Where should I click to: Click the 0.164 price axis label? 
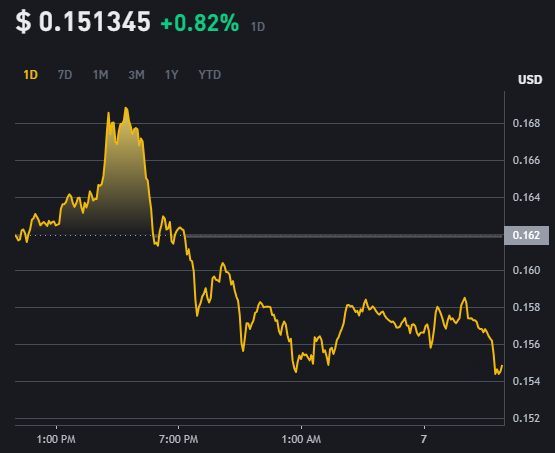(526, 197)
